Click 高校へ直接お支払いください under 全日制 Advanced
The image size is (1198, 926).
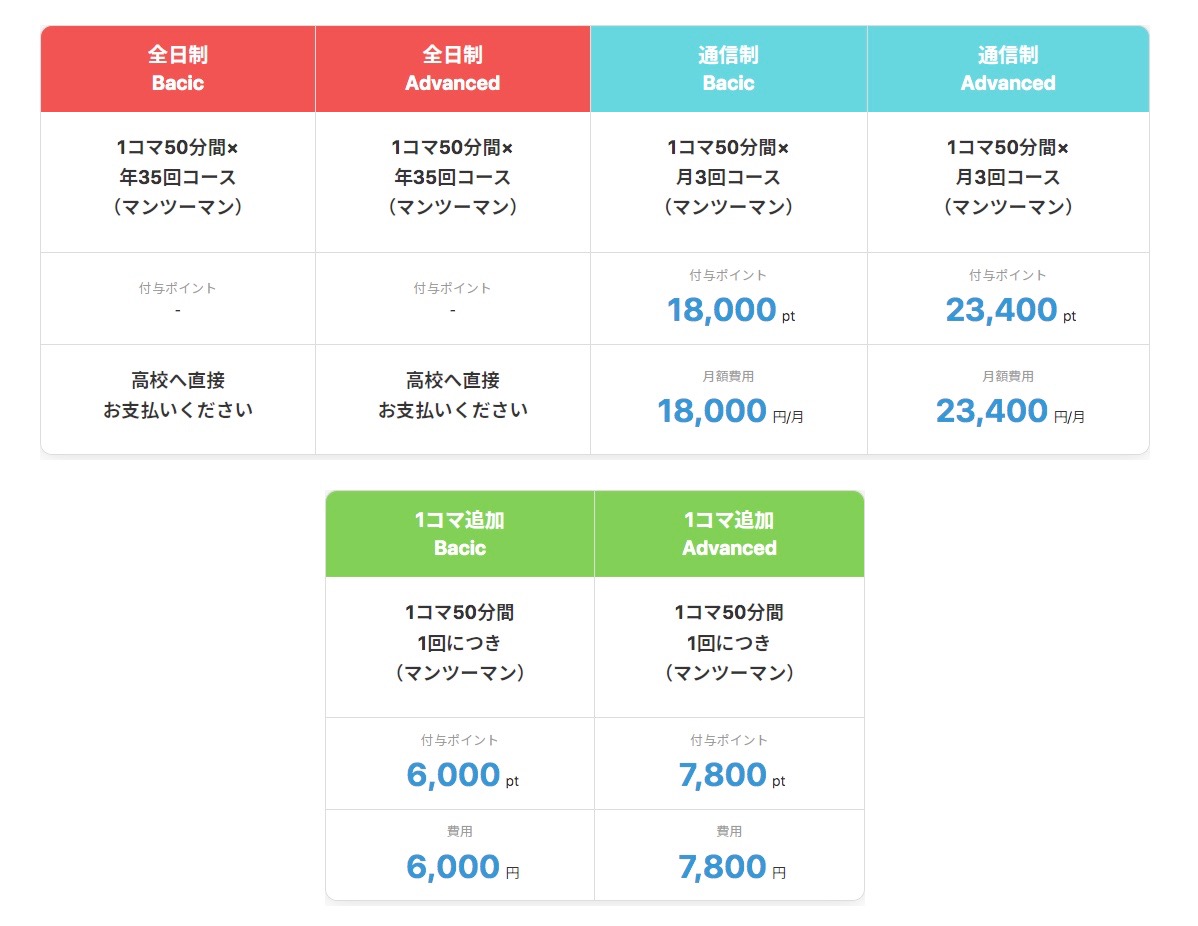452,395
